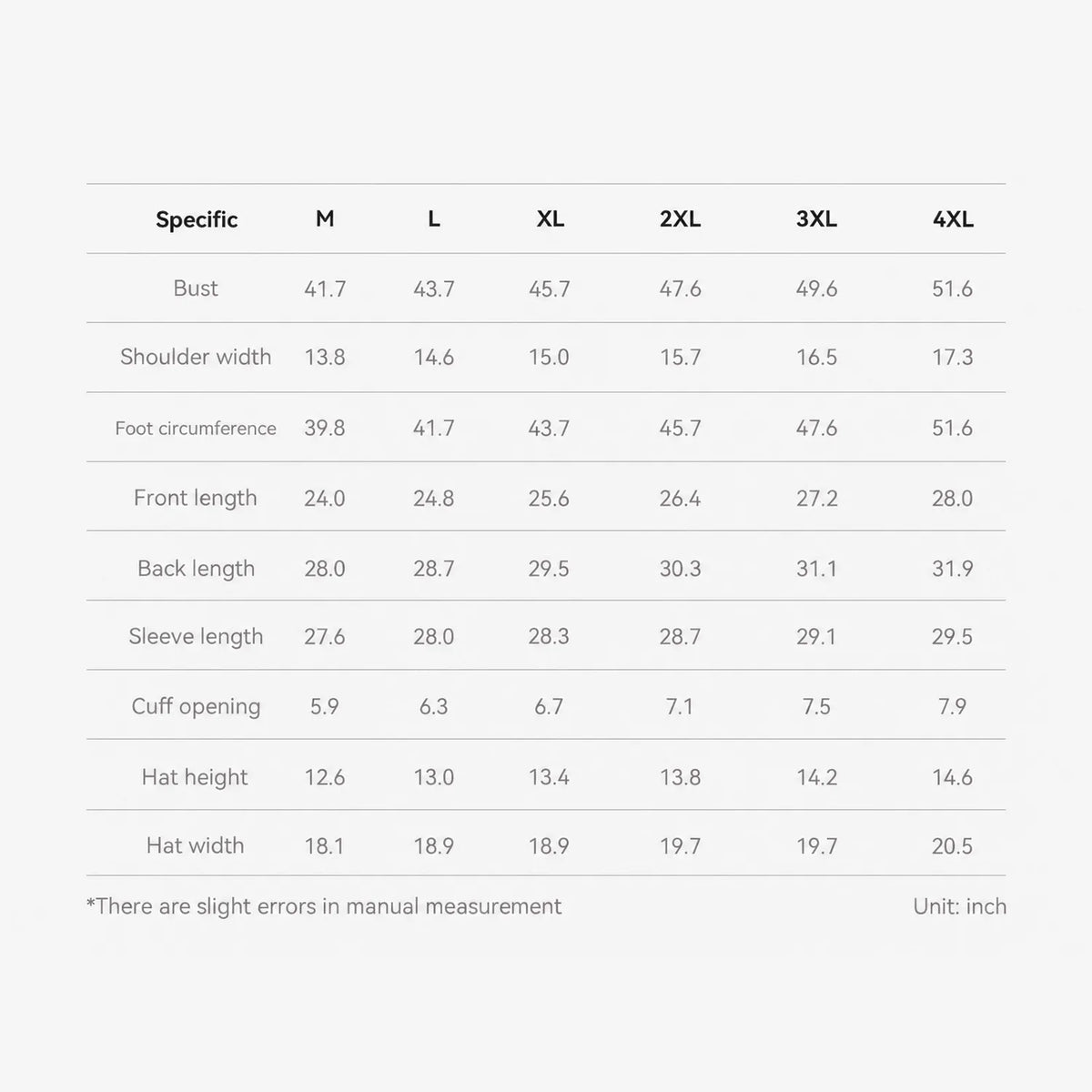Click the Bust 41.7 value for M
Image resolution: width=1092 pixels, height=1092 pixels.
pos(325,289)
